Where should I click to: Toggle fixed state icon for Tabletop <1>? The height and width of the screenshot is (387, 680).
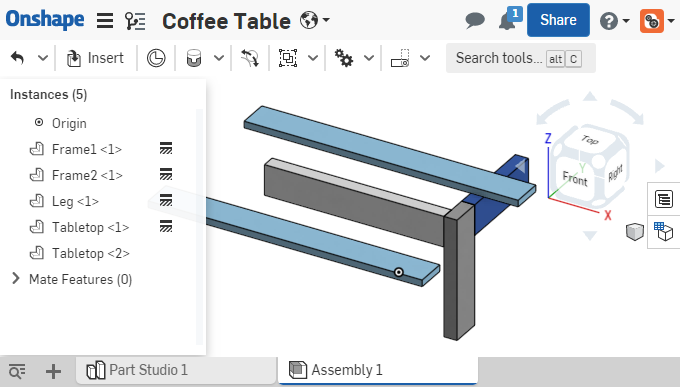coord(166,226)
